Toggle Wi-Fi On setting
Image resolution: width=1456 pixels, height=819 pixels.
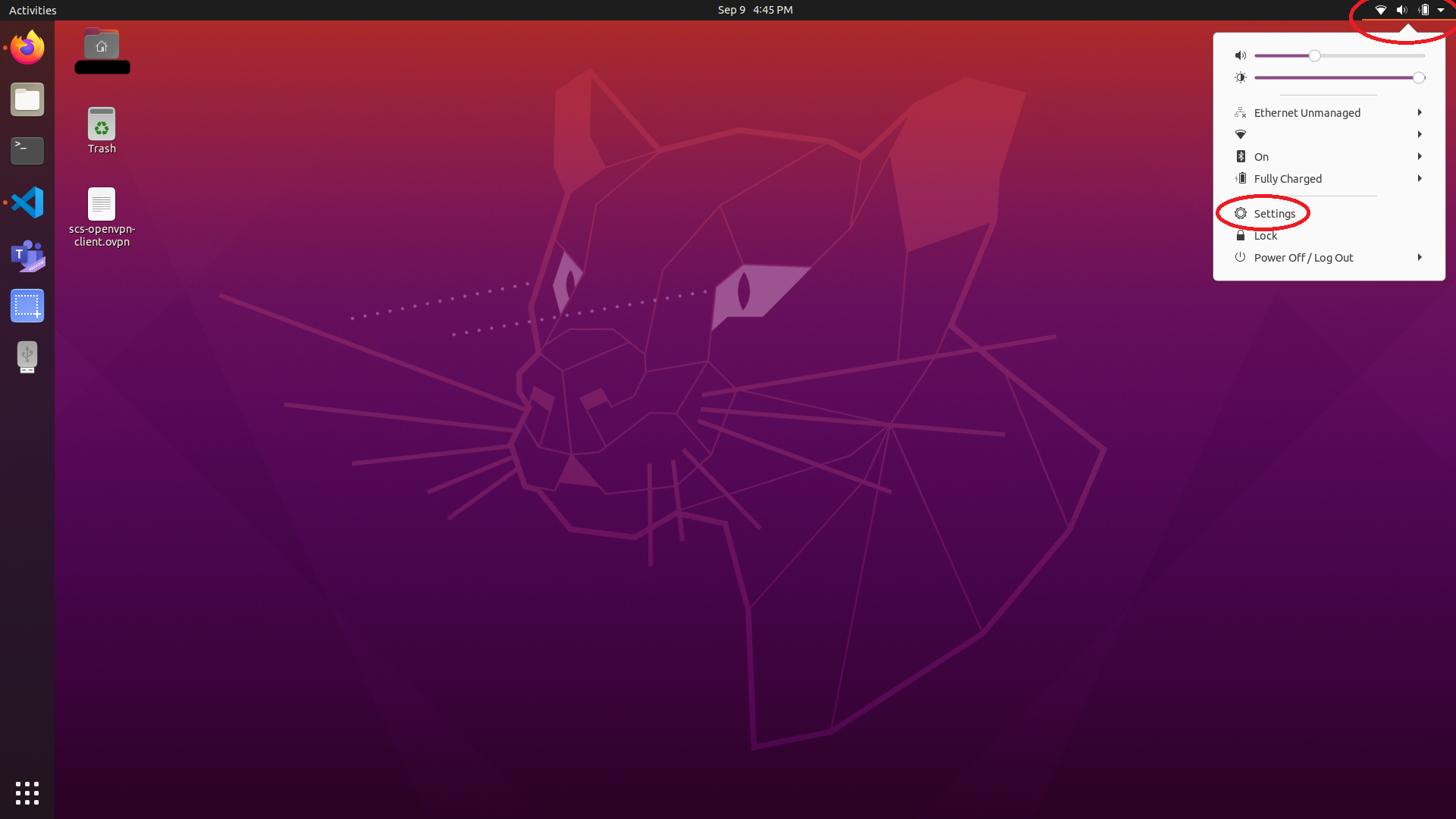(1328, 134)
